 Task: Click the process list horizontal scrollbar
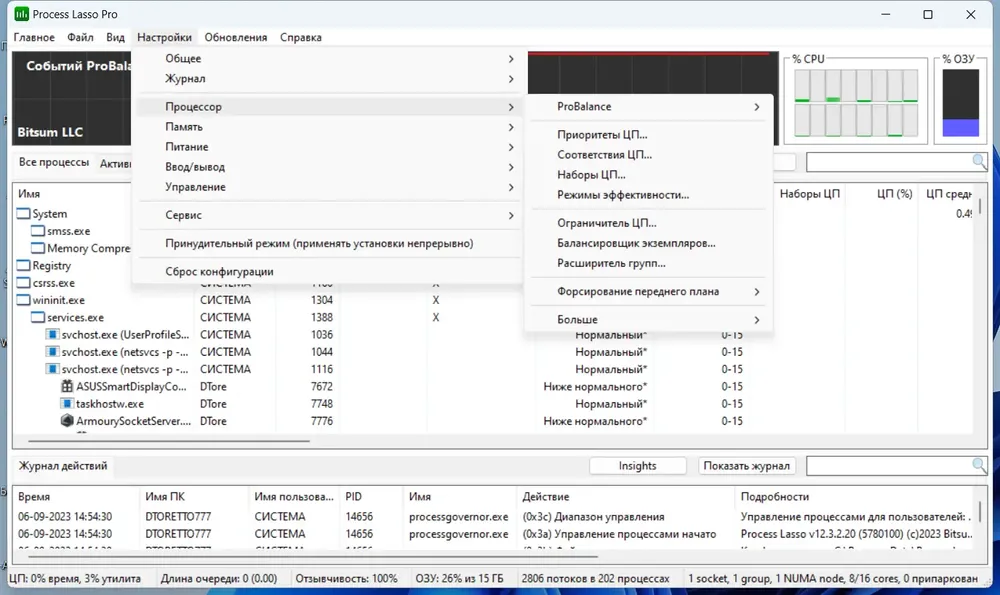169,441
